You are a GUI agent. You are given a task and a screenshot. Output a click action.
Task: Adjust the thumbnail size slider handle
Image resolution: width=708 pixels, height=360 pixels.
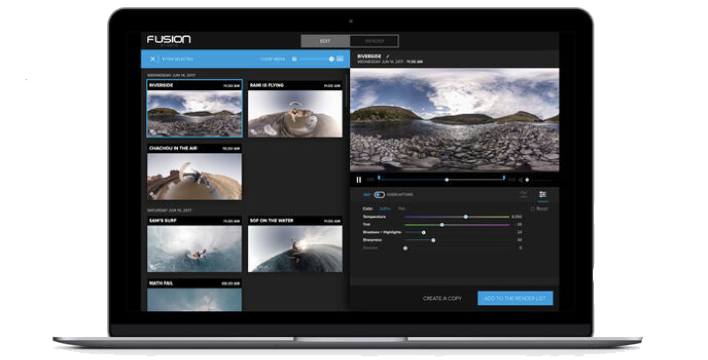(x=331, y=59)
